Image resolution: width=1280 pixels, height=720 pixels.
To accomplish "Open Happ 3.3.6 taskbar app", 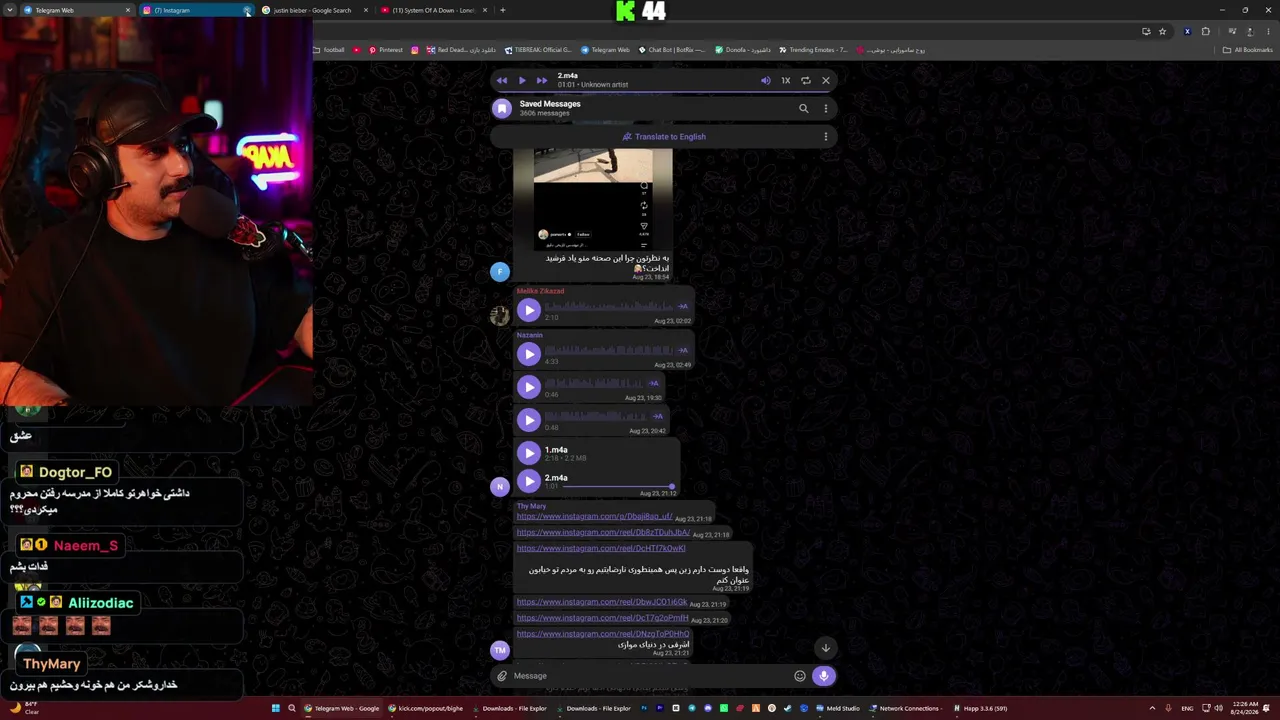I will click(x=981, y=708).
